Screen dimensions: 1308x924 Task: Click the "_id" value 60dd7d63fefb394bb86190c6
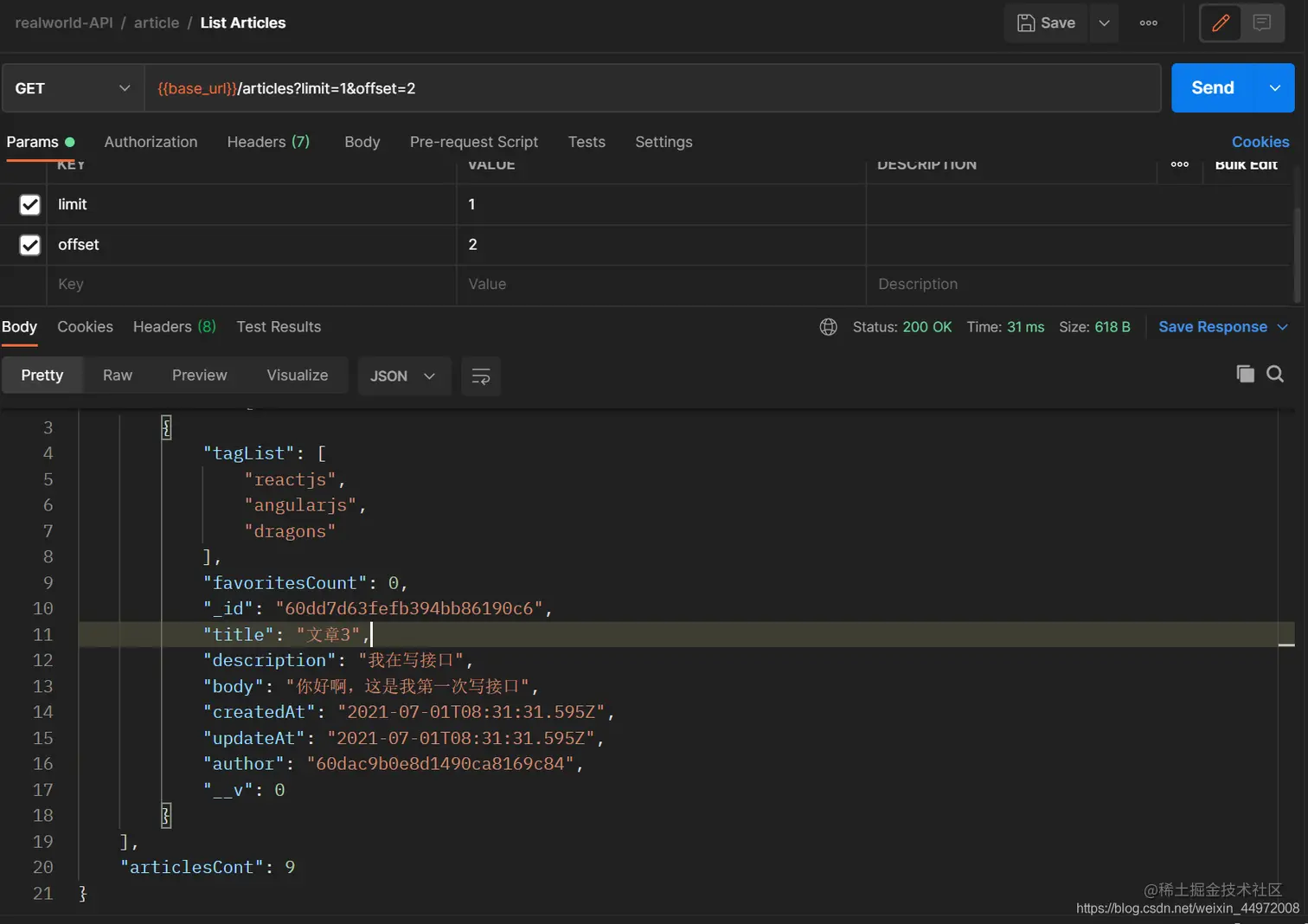pyautogui.click(x=409, y=608)
